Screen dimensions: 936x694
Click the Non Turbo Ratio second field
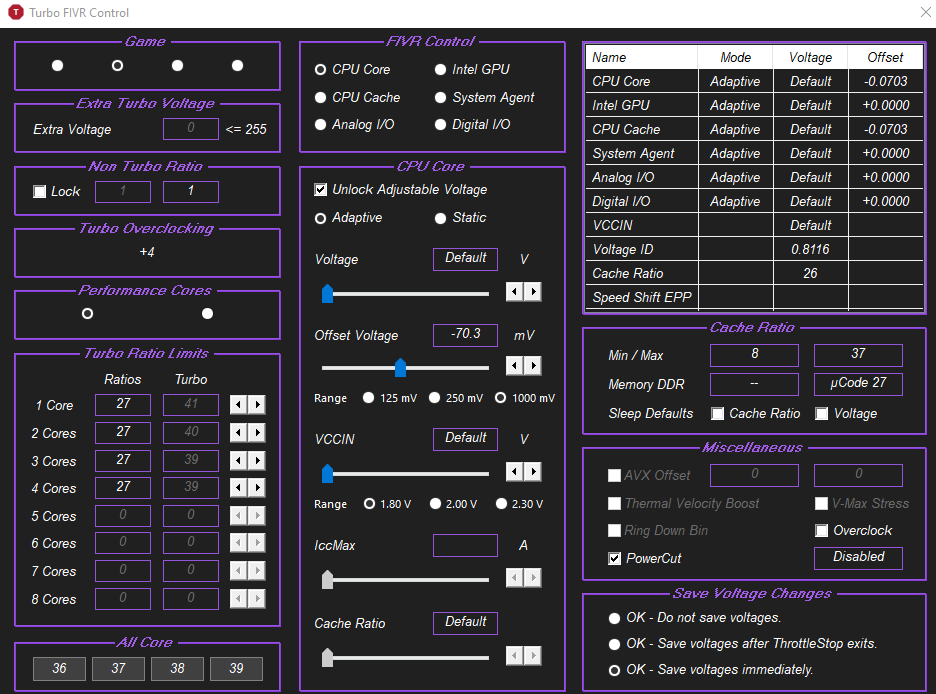(191, 192)
